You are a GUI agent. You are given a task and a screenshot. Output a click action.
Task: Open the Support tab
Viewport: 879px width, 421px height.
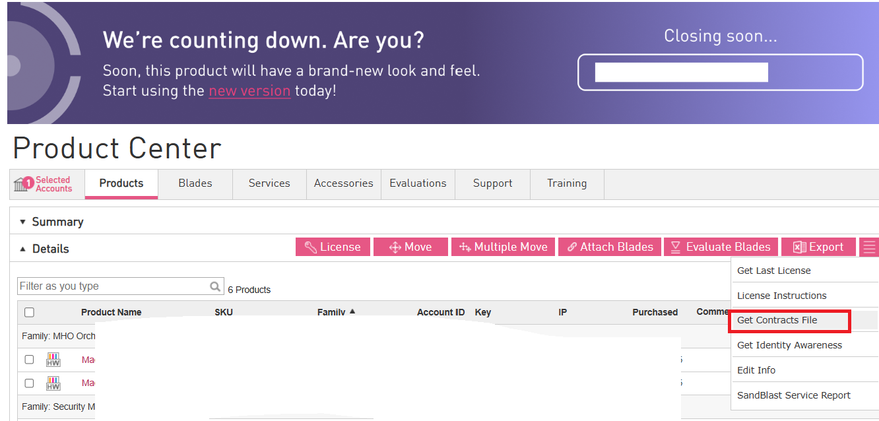492,183
